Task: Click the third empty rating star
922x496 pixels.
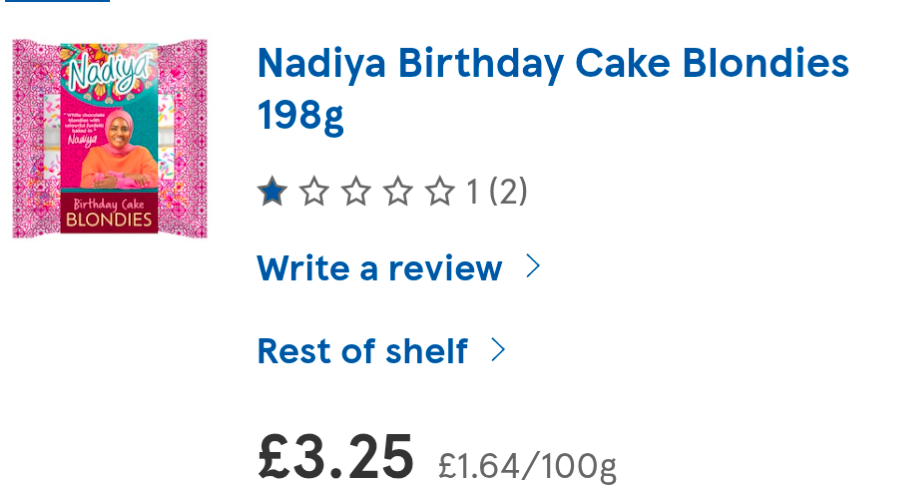Action: click(x=356, y=191)
